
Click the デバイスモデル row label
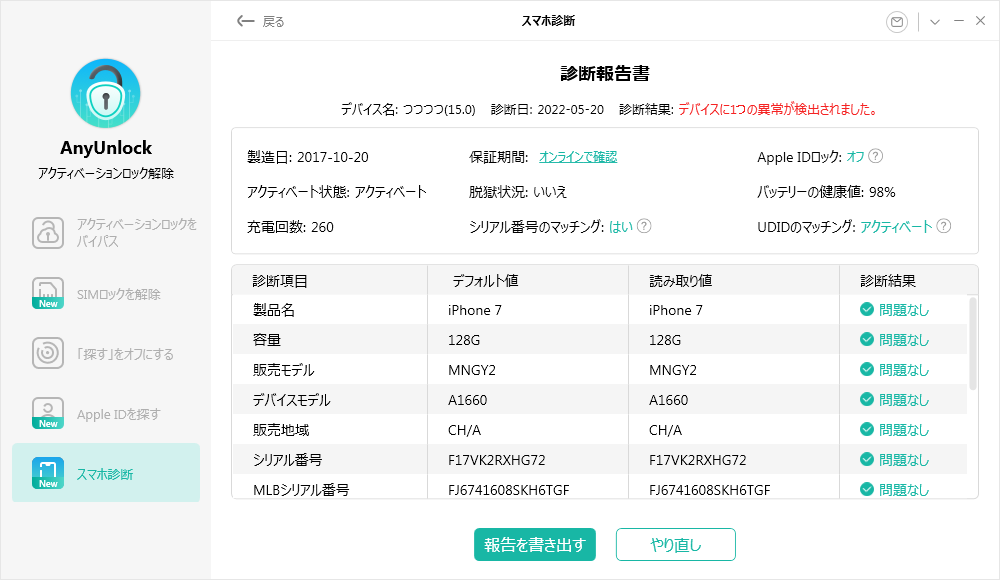[x=291, y=400]
